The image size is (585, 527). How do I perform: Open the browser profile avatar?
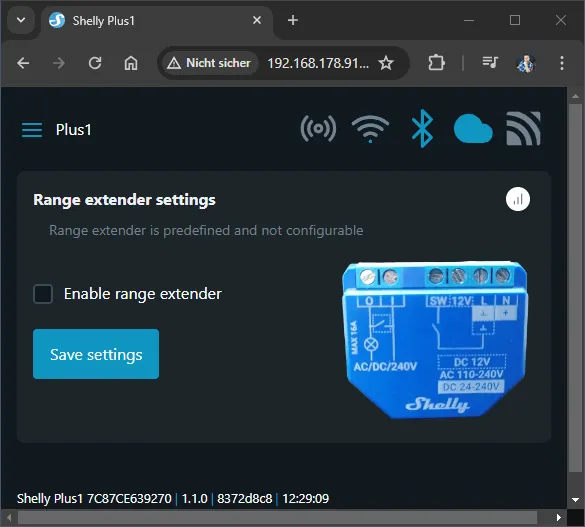[x=526, y=63]
